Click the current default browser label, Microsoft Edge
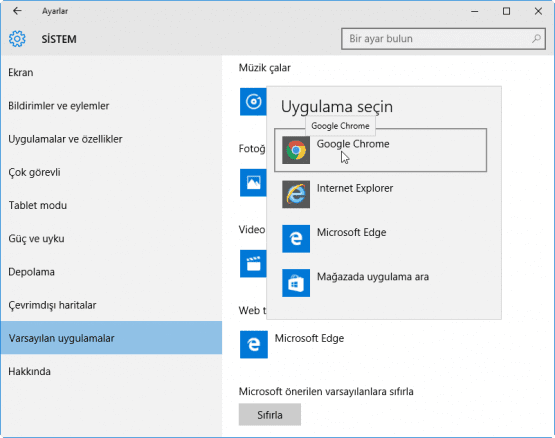 tap(309, 339)
